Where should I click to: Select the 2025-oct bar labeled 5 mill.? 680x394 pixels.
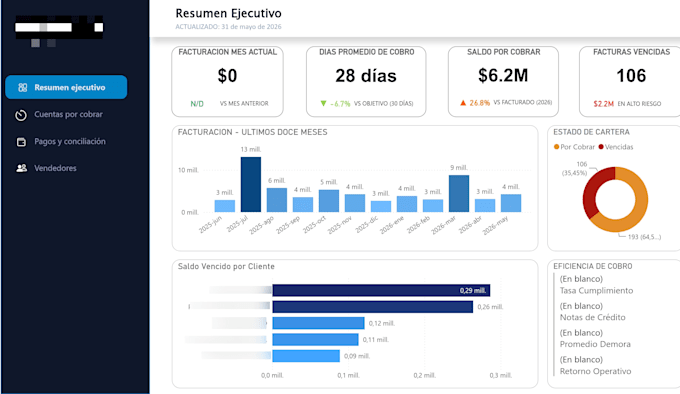(x=329, y=201)
